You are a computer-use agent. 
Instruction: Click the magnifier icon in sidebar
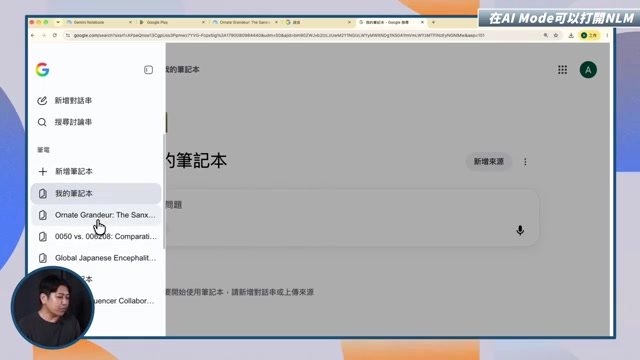[x=42, y=122]
